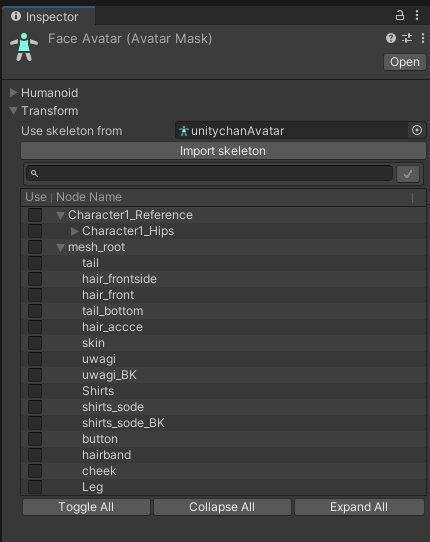The height and width of the screenshot is (542, 430).
Task: Check the uwagi_BK checkbox
Action: click(x=35, y=375)
